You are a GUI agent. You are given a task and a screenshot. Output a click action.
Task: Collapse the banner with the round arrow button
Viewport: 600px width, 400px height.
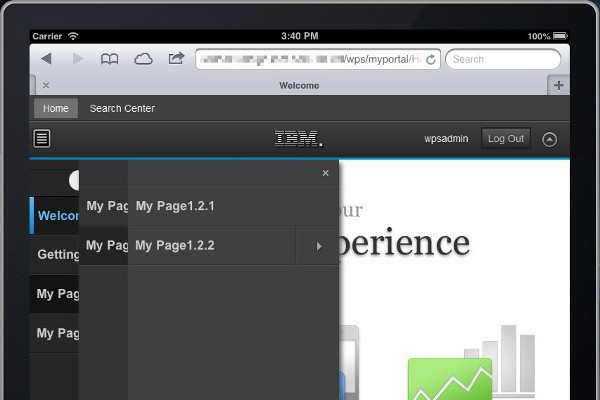coord(549,139)
